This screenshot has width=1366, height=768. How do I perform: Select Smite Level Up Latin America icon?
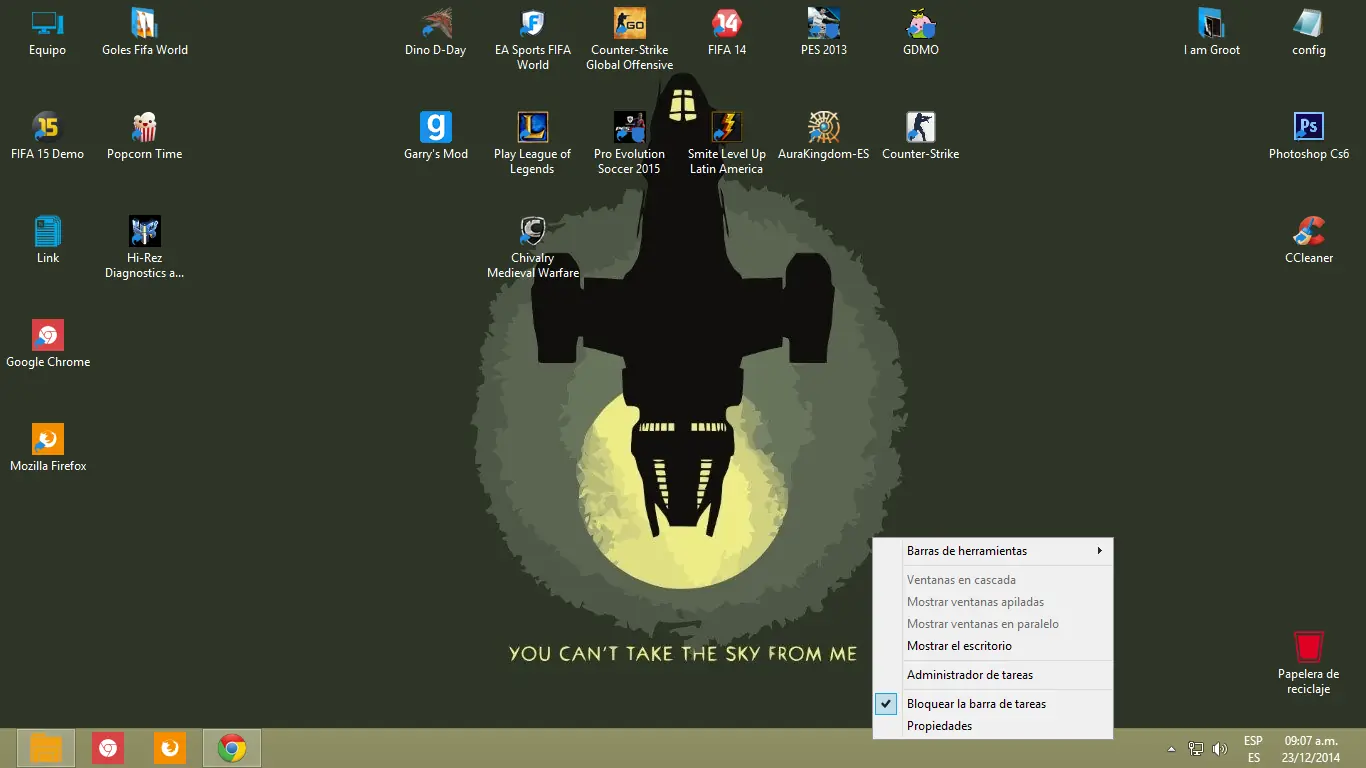[x=727, y=144]
